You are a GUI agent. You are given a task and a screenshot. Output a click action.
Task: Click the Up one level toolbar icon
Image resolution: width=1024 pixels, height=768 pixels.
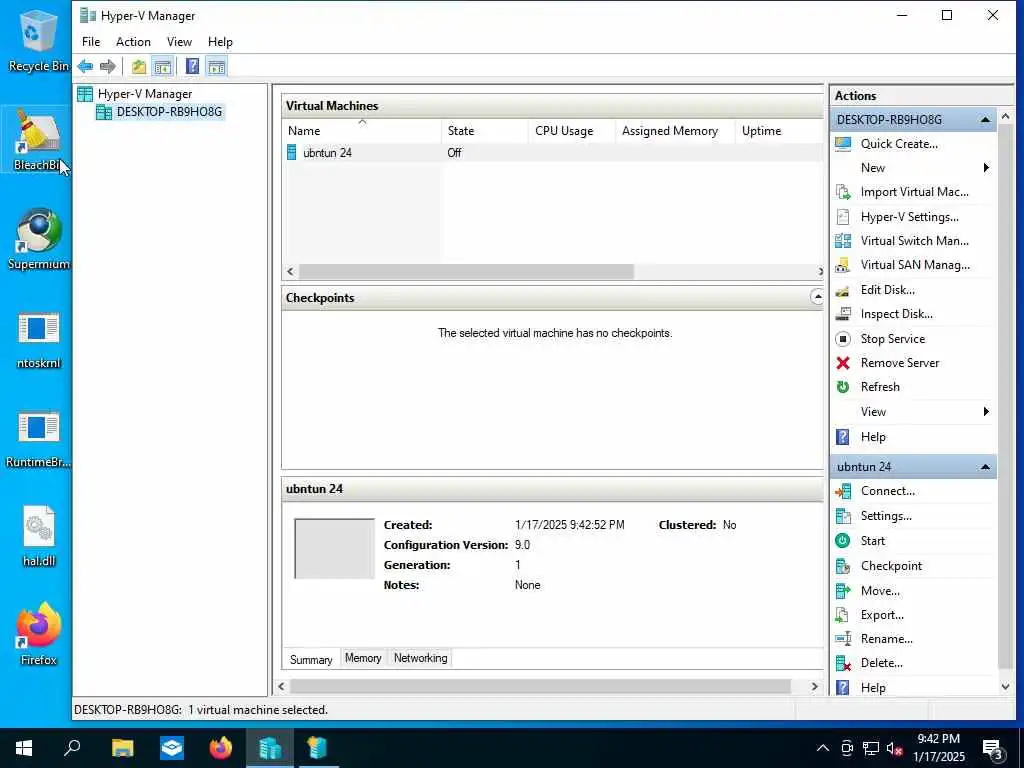point(138,67)
